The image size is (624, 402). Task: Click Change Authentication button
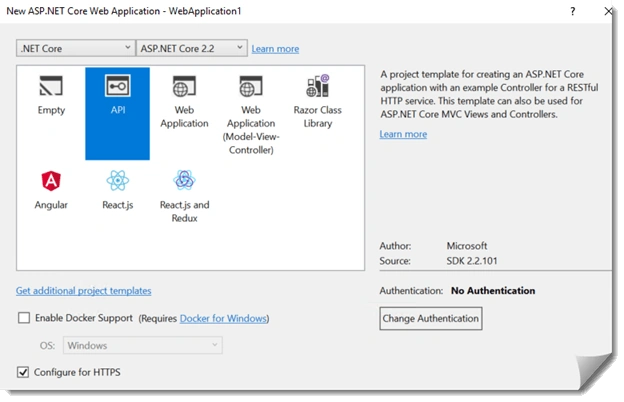click(431, 318)
